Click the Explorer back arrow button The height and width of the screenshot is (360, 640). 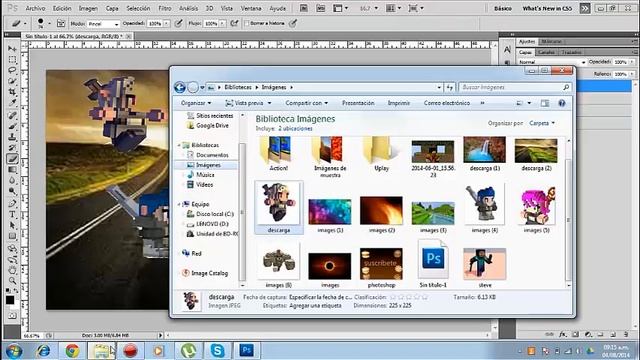[180, 87]
